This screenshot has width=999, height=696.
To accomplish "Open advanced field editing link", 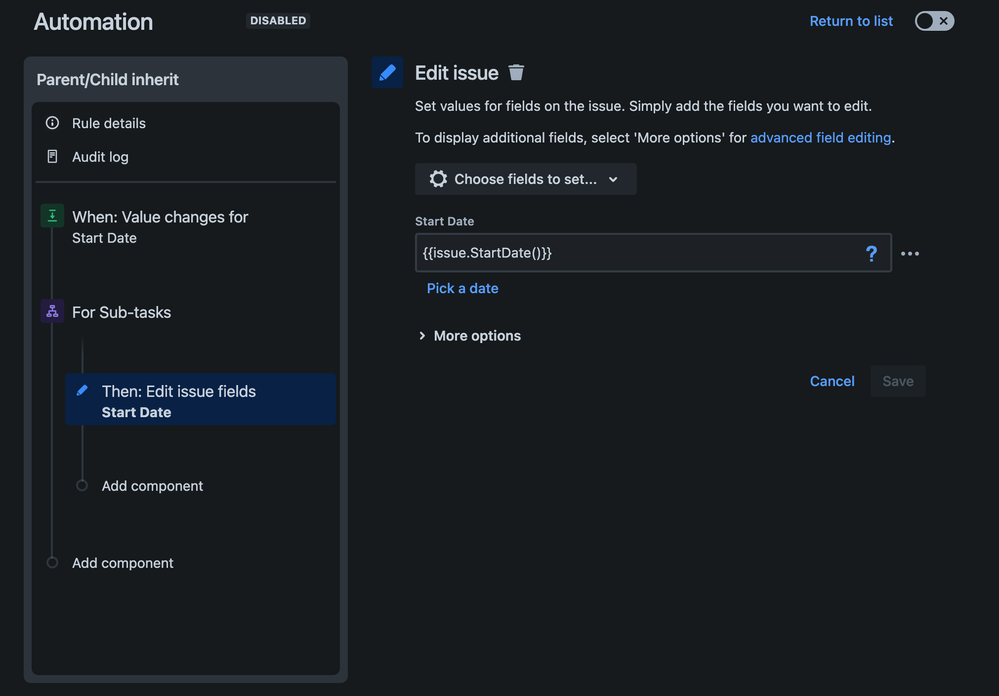I will tap(821, 138).
